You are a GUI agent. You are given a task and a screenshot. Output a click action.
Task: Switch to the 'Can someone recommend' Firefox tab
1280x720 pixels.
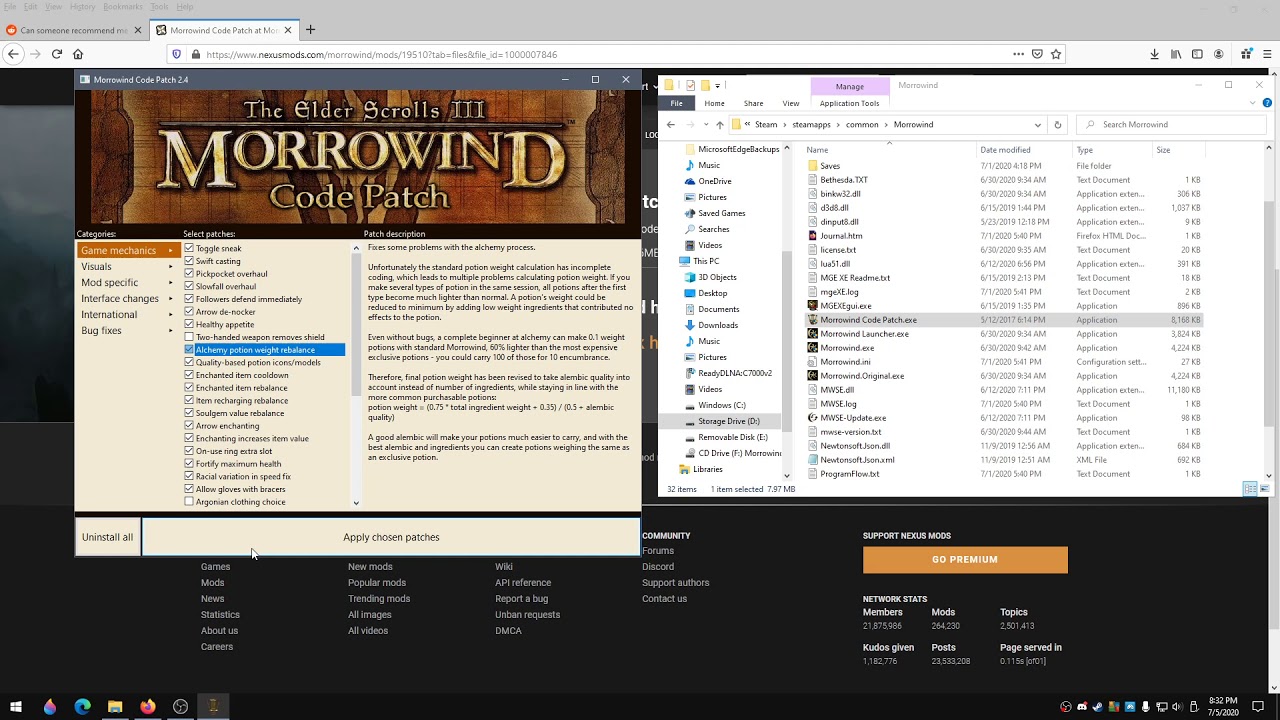73,30
